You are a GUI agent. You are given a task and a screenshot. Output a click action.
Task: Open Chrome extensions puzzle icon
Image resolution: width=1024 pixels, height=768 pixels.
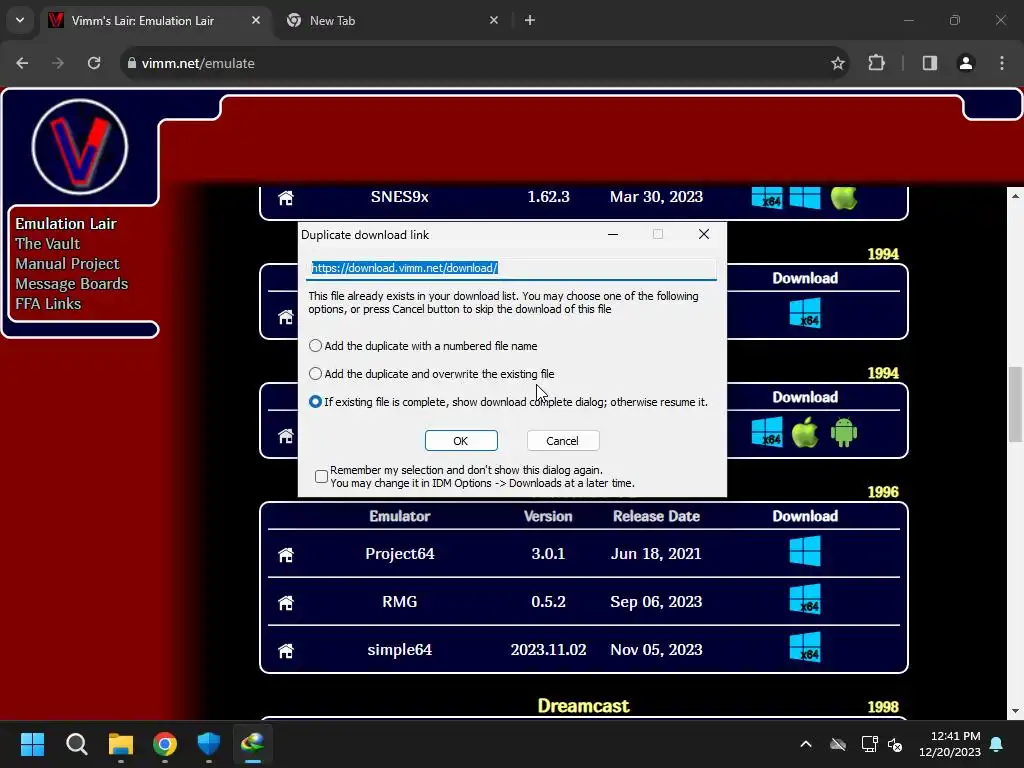(876, 63)
